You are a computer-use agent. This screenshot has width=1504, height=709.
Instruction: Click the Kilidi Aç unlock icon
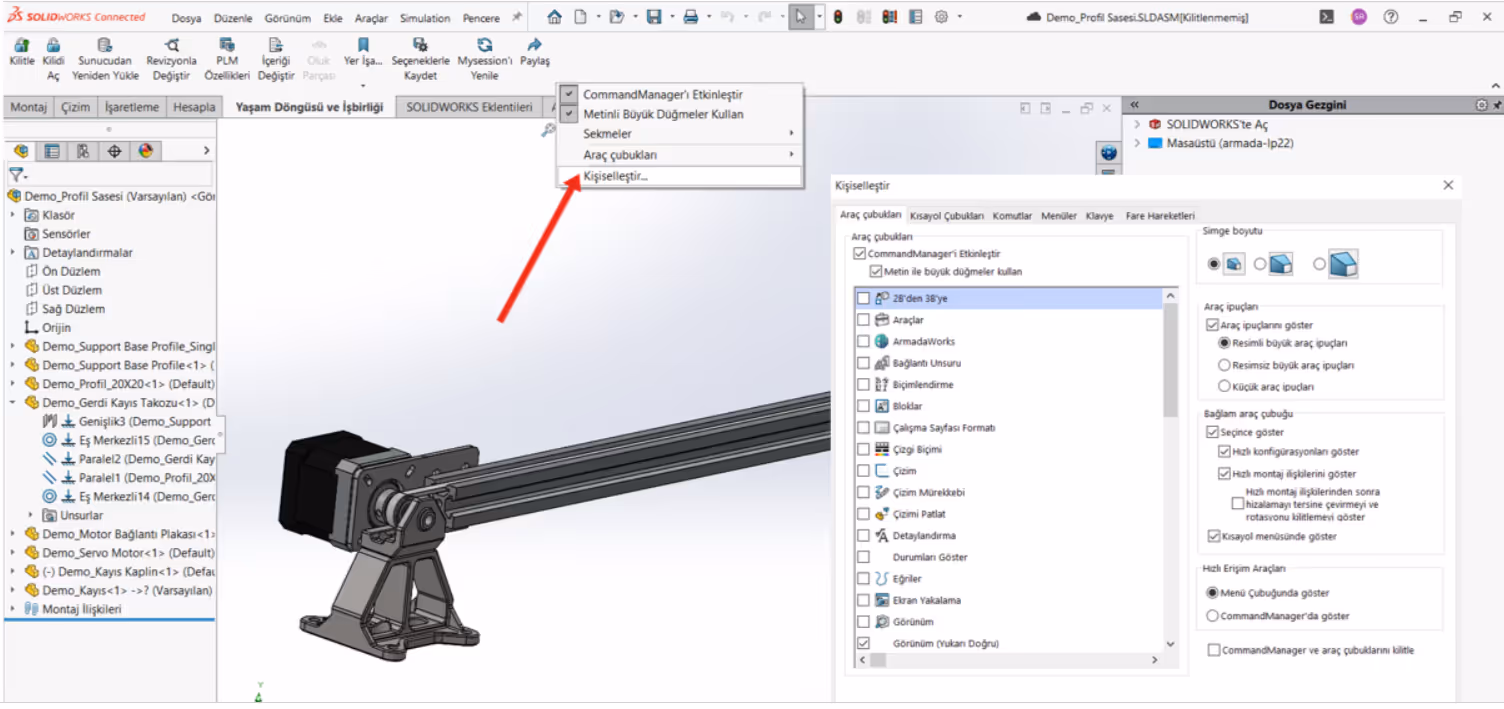pos(53,45)
